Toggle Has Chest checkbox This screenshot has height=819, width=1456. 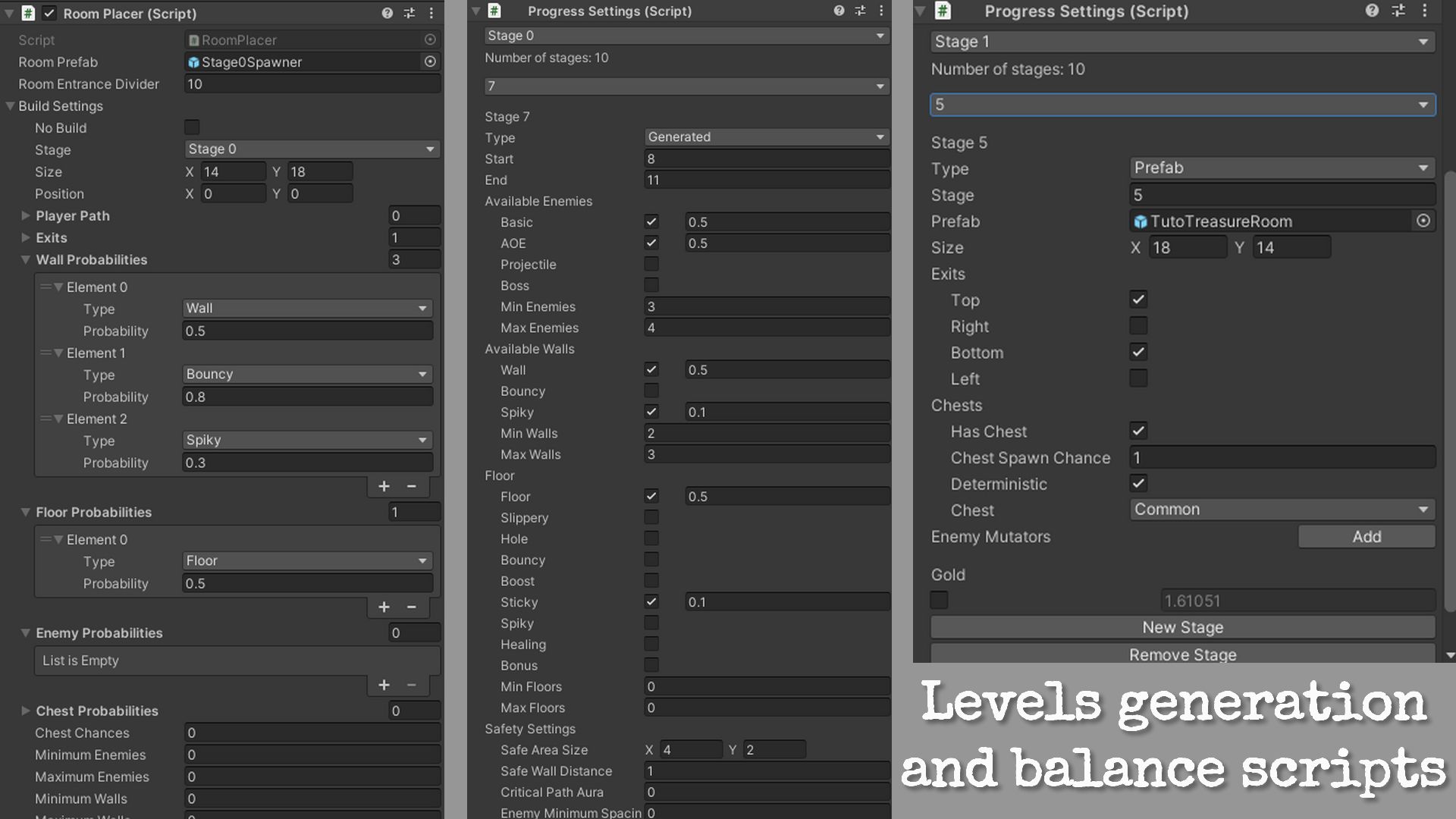(x=1138, y=431)
